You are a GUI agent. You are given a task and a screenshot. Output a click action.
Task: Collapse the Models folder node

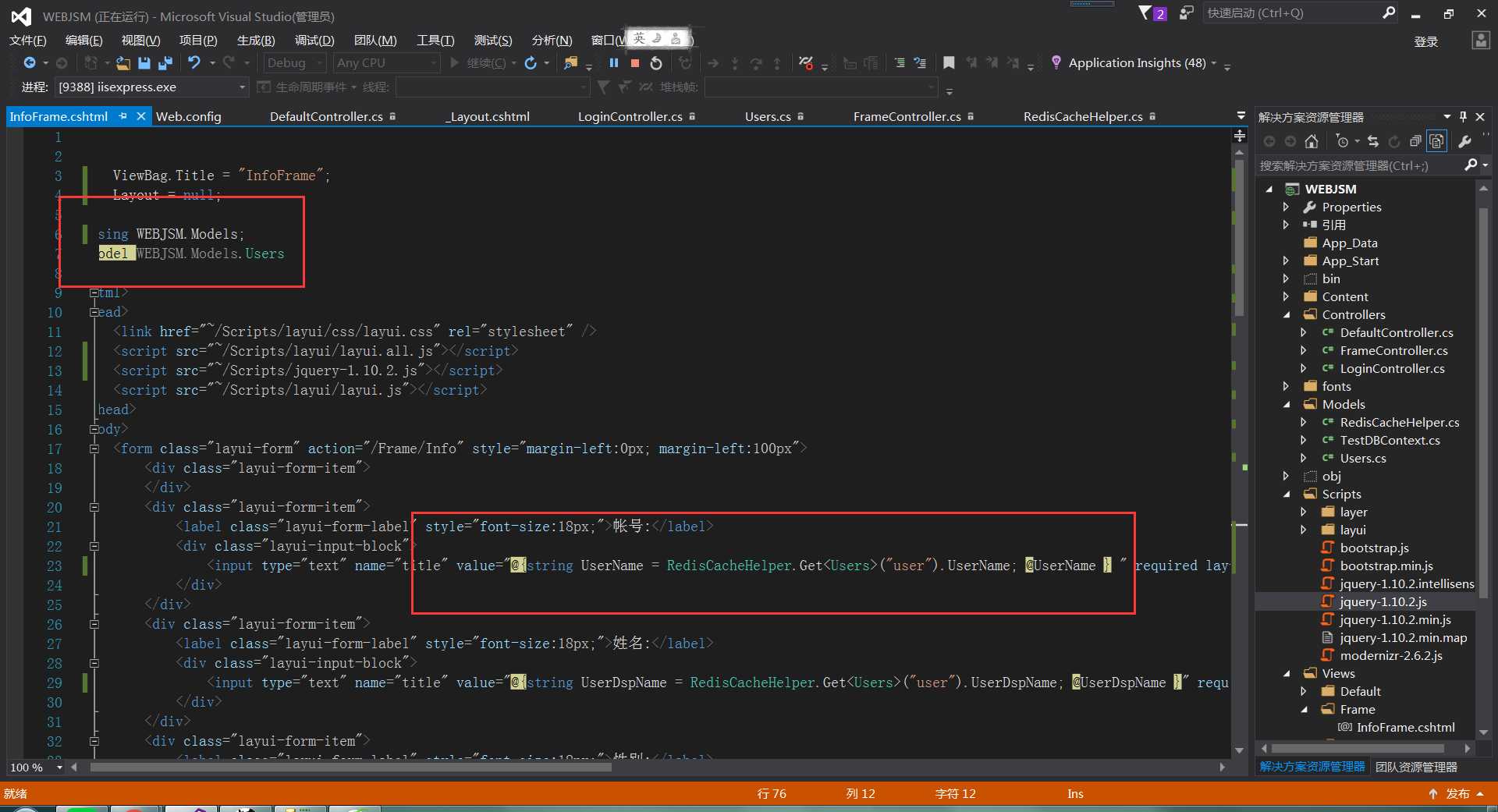click(1287, 405)
